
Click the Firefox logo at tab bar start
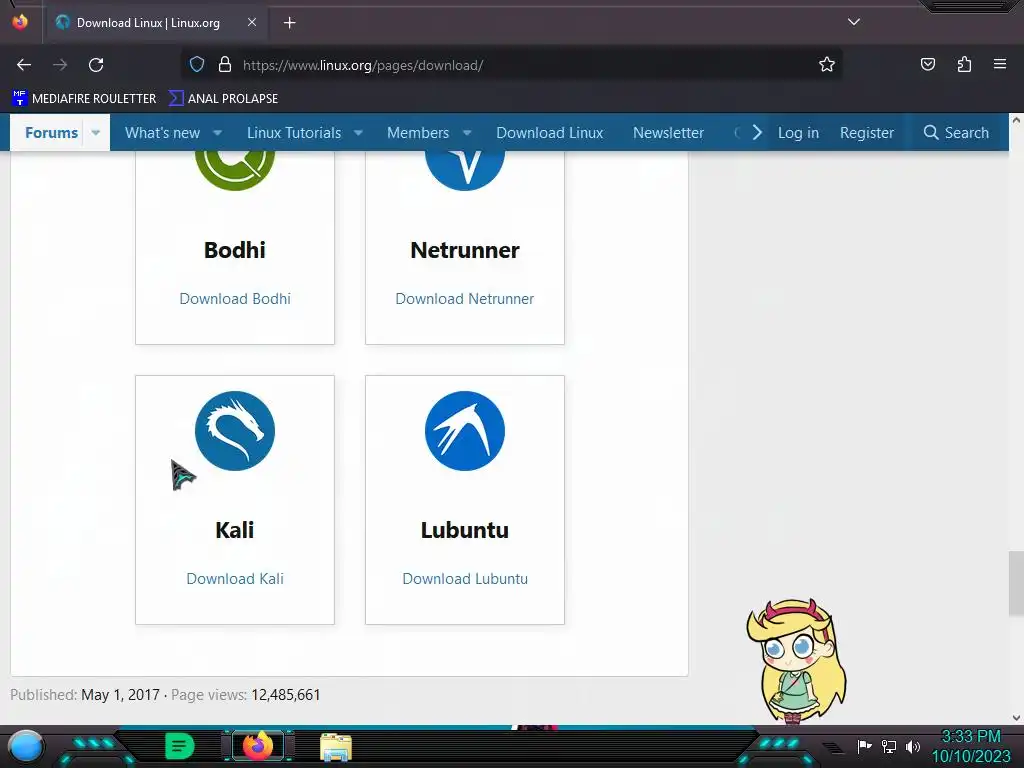20,22
